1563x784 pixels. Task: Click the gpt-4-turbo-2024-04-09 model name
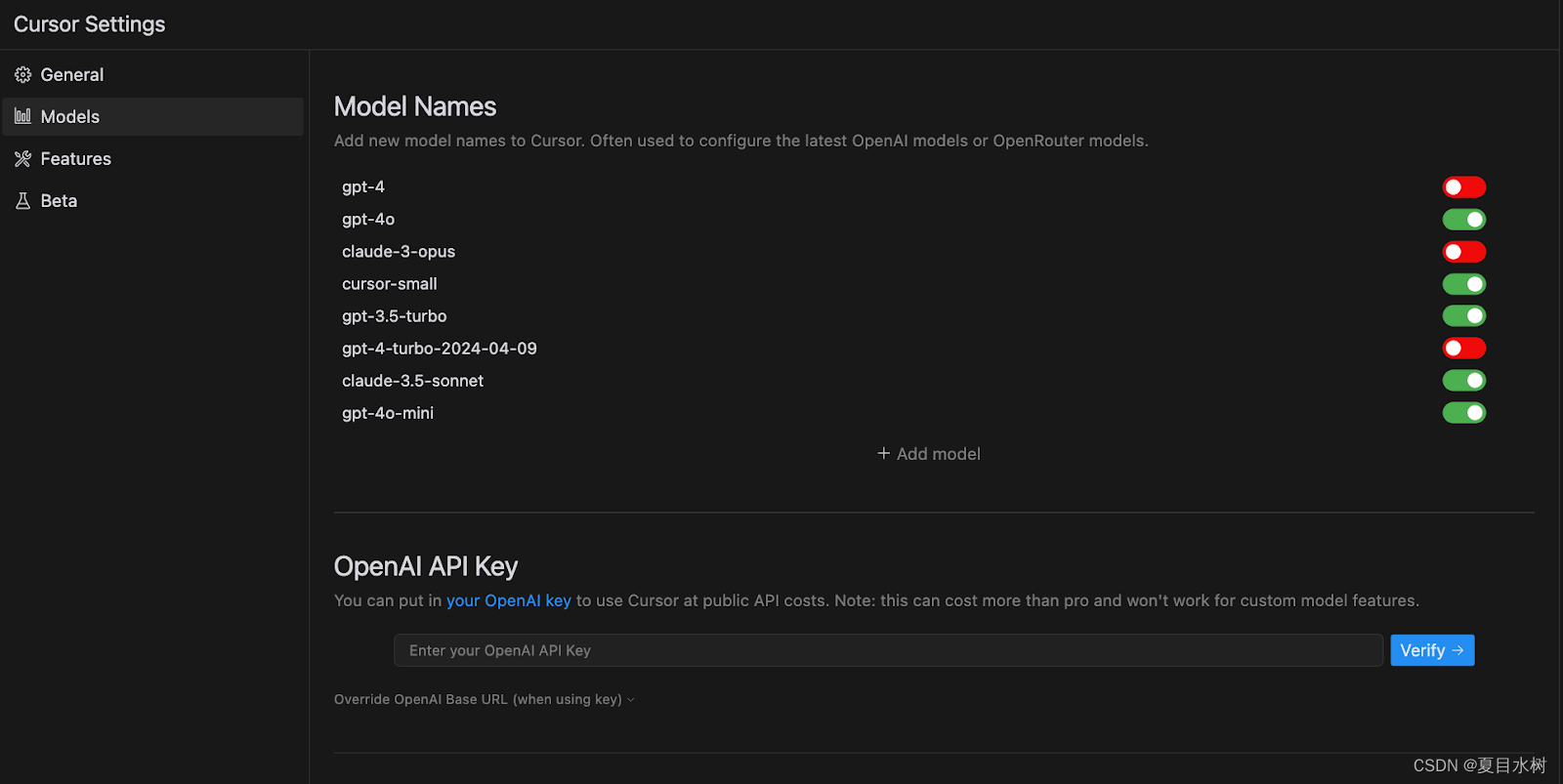(440, 349)
